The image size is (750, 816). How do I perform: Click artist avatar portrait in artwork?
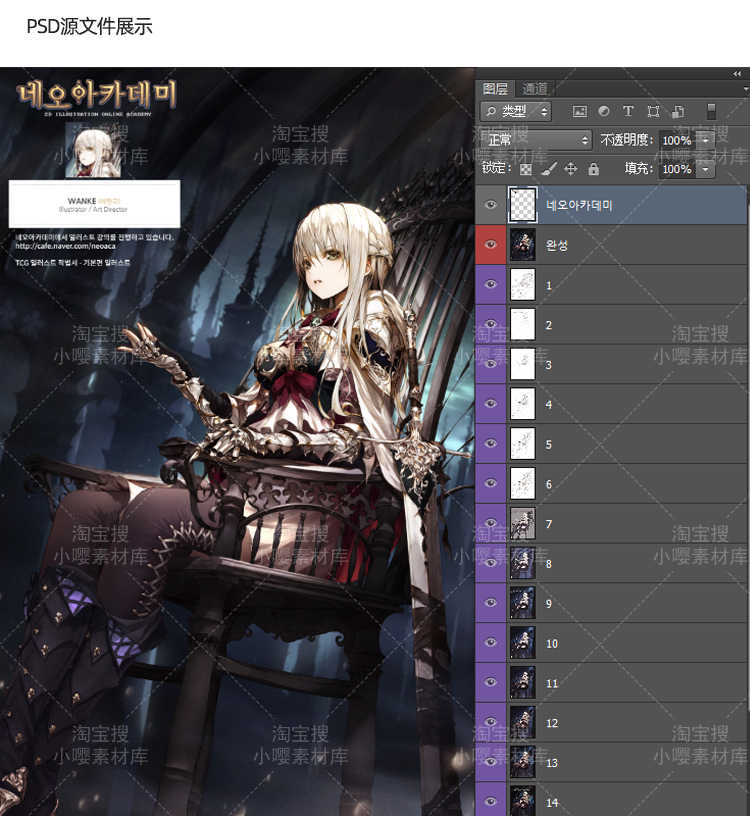point(93,150)
